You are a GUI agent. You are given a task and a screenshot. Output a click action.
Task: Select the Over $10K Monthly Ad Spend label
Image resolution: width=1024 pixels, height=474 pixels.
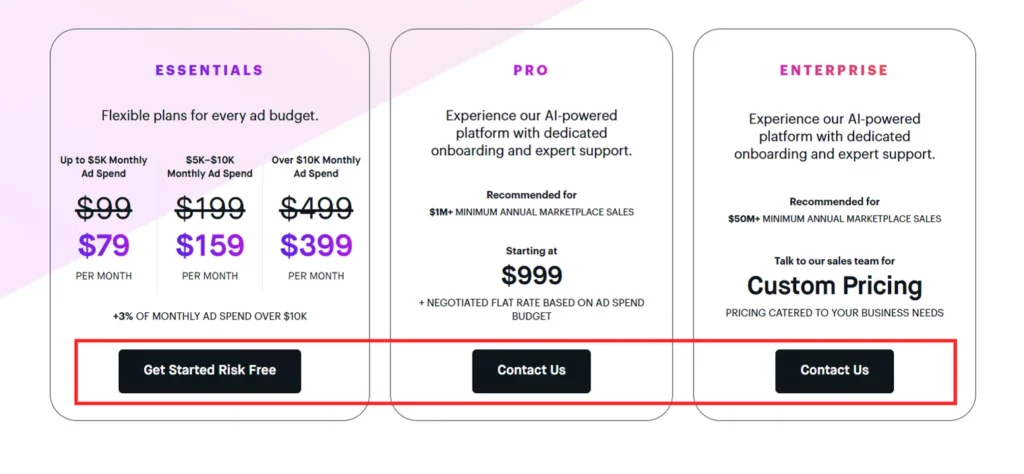(316, 167)
